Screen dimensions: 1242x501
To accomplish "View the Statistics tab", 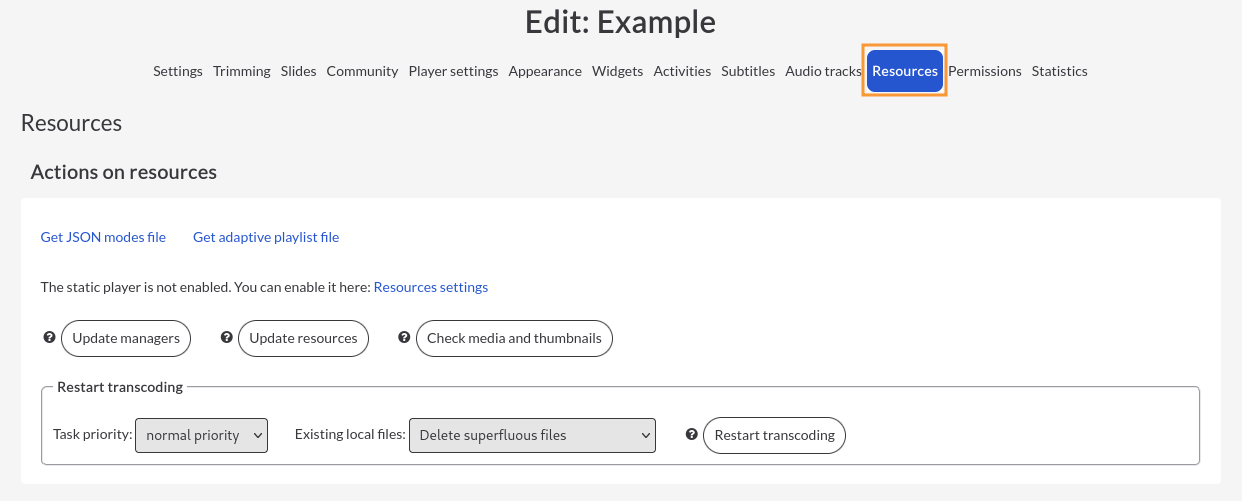I will tap(1060, 71).
